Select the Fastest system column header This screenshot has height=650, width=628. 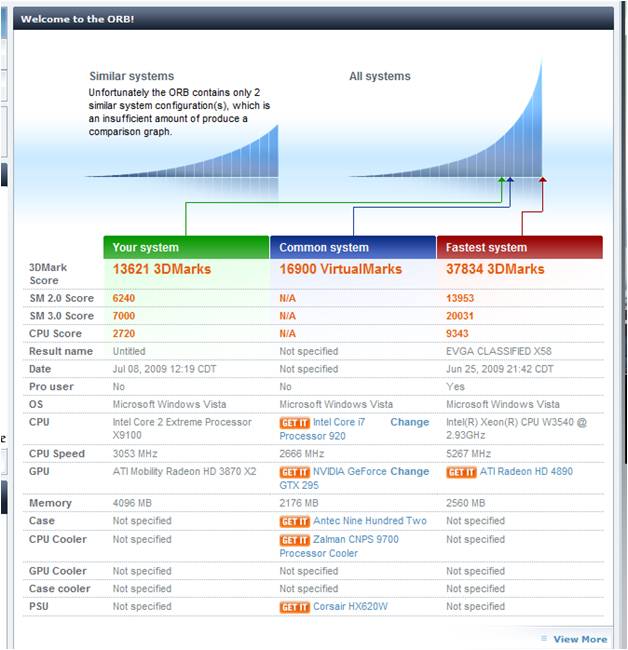519,247
